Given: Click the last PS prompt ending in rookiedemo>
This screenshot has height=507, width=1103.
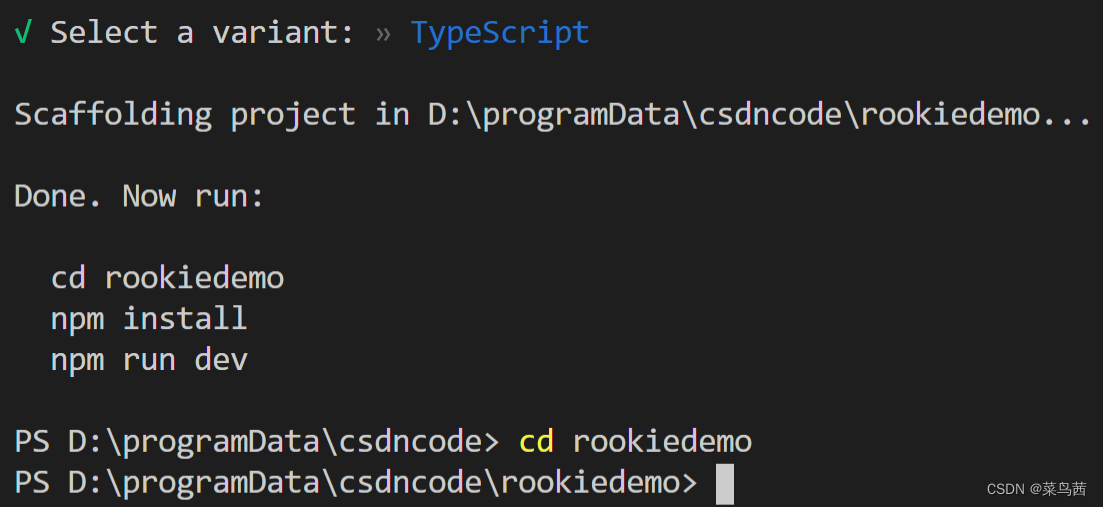Looking at the screenshot, I should tap(356, 483).
